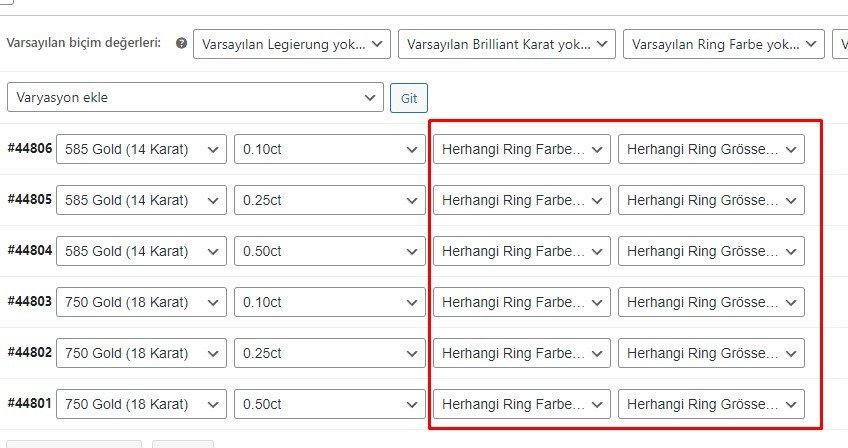Open the Varsayılan Ring Farbe yok dropdown
Screen dimensions: 848x448
724,44
